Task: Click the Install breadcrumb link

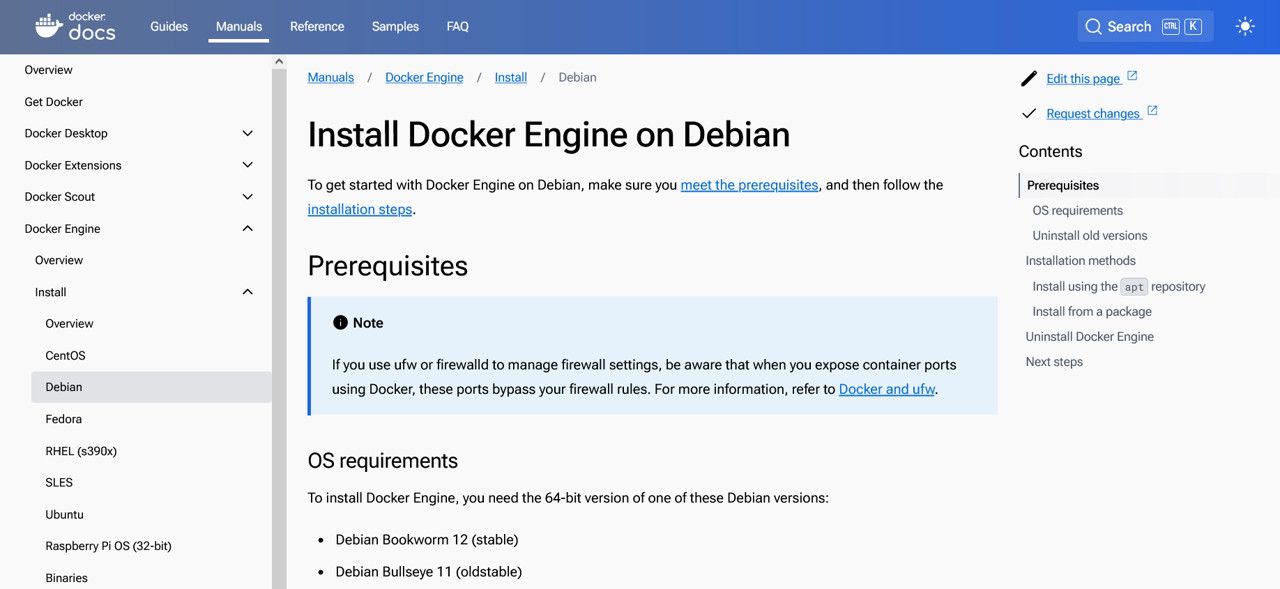Action: [x=511, y=77]
